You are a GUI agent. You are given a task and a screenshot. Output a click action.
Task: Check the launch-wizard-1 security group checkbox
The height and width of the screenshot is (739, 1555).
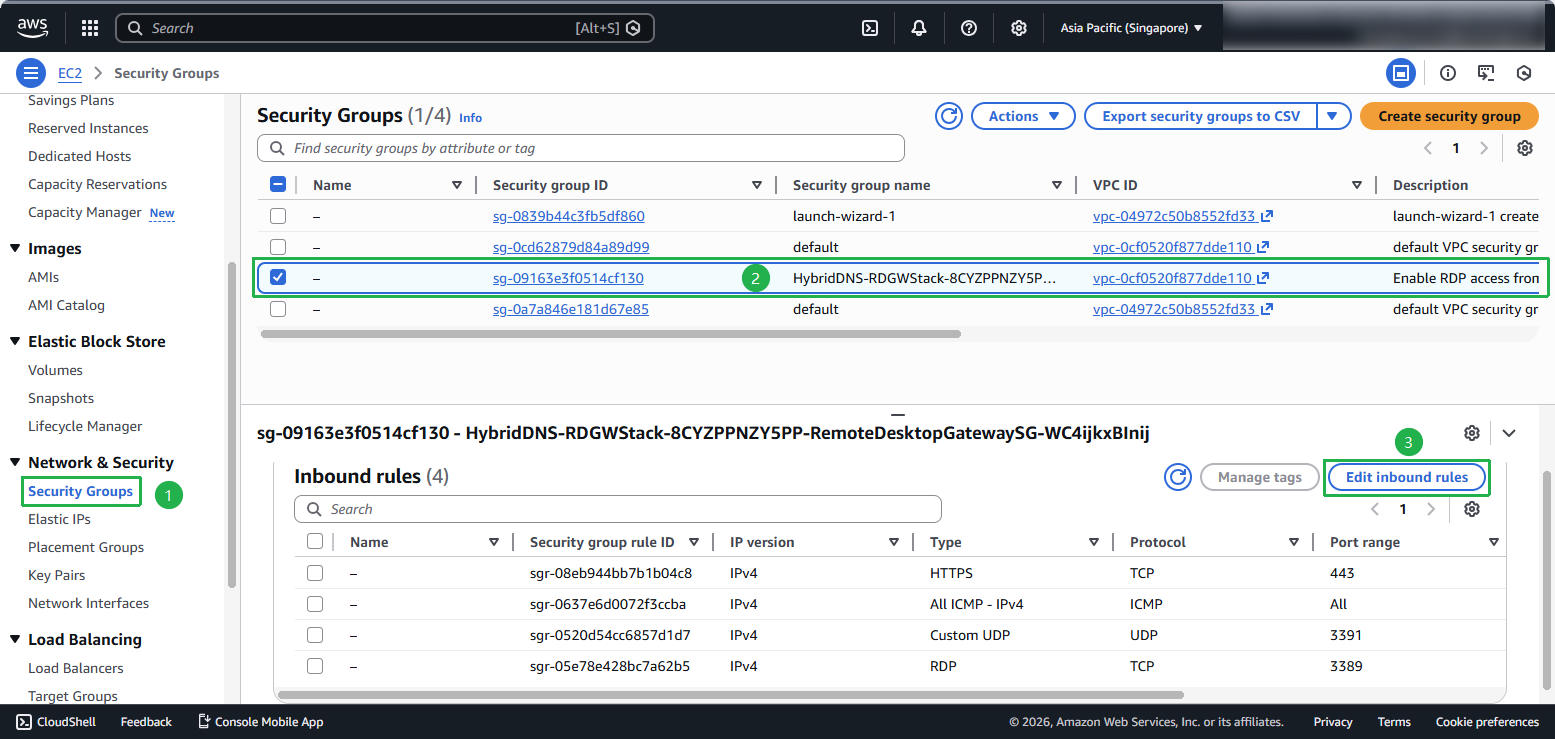coord(278,216)
